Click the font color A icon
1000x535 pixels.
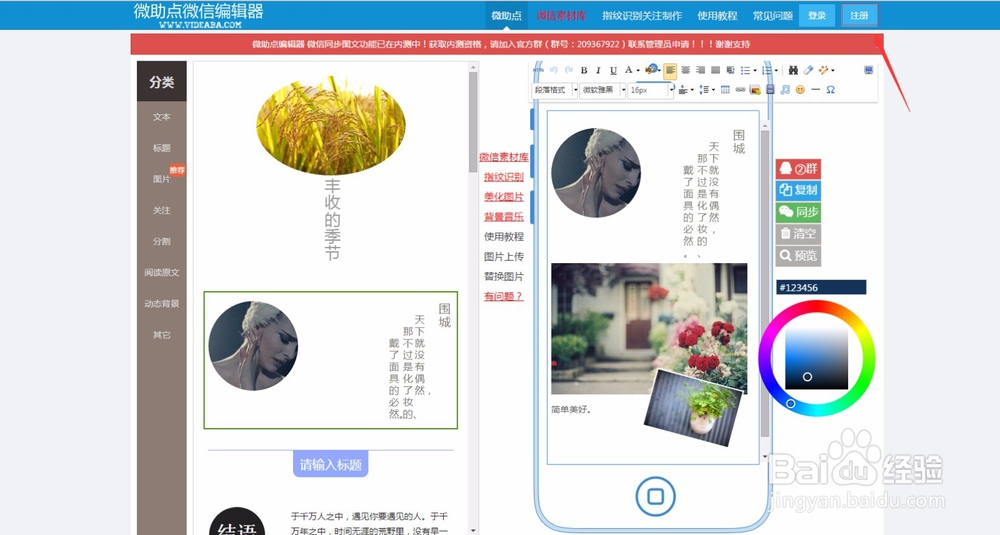pyautogui.click(x=628, y=70)
